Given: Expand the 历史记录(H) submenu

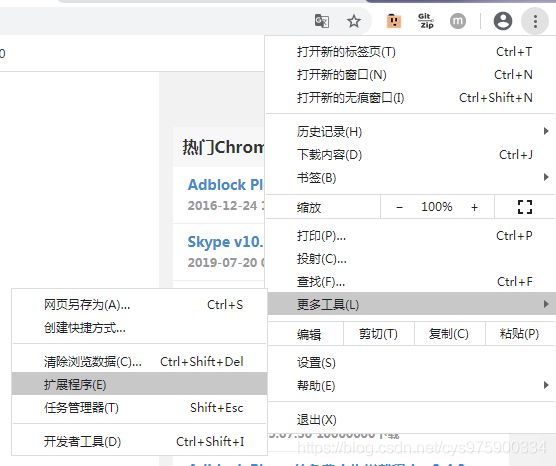Looking at the screenshot, I should click(410, 132).
